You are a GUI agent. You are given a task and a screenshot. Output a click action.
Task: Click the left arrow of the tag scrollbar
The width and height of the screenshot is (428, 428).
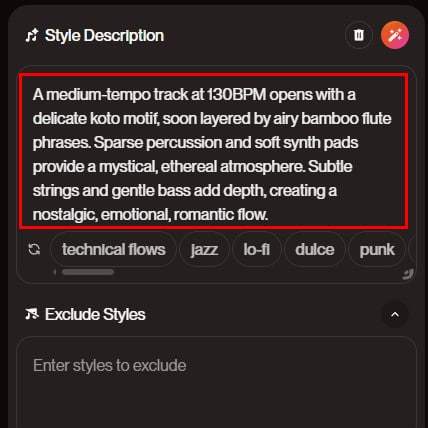tap(54, 272)
